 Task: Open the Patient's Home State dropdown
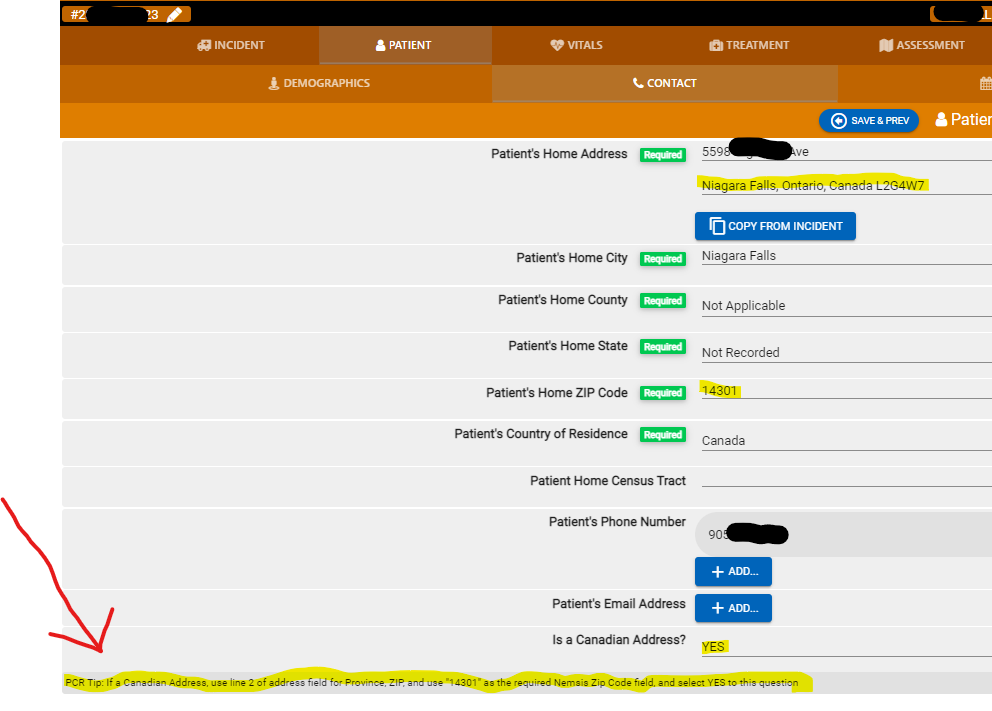point(845,352)
